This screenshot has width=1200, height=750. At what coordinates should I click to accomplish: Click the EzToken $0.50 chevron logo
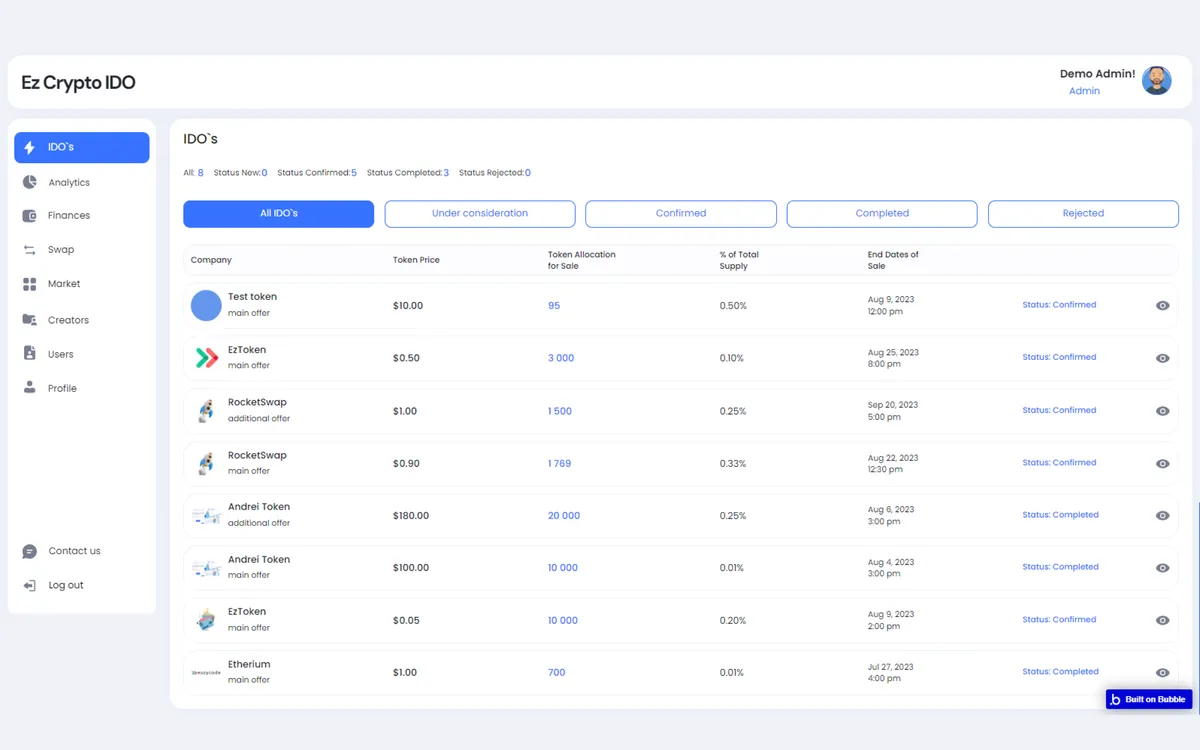point(206,358)
